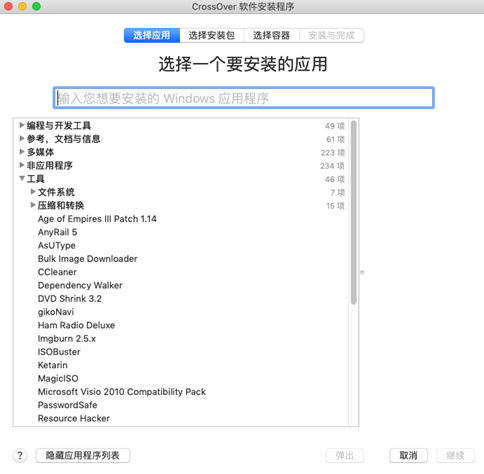Viewport: 484px width, 474px height.
Task: Click the 取消 button
Action: 408,455
